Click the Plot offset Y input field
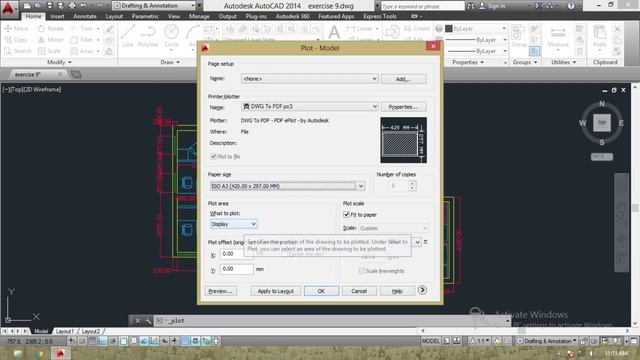The height and width of the screenshot is (360, 640). pyautogui.click(x=236, y=269)
